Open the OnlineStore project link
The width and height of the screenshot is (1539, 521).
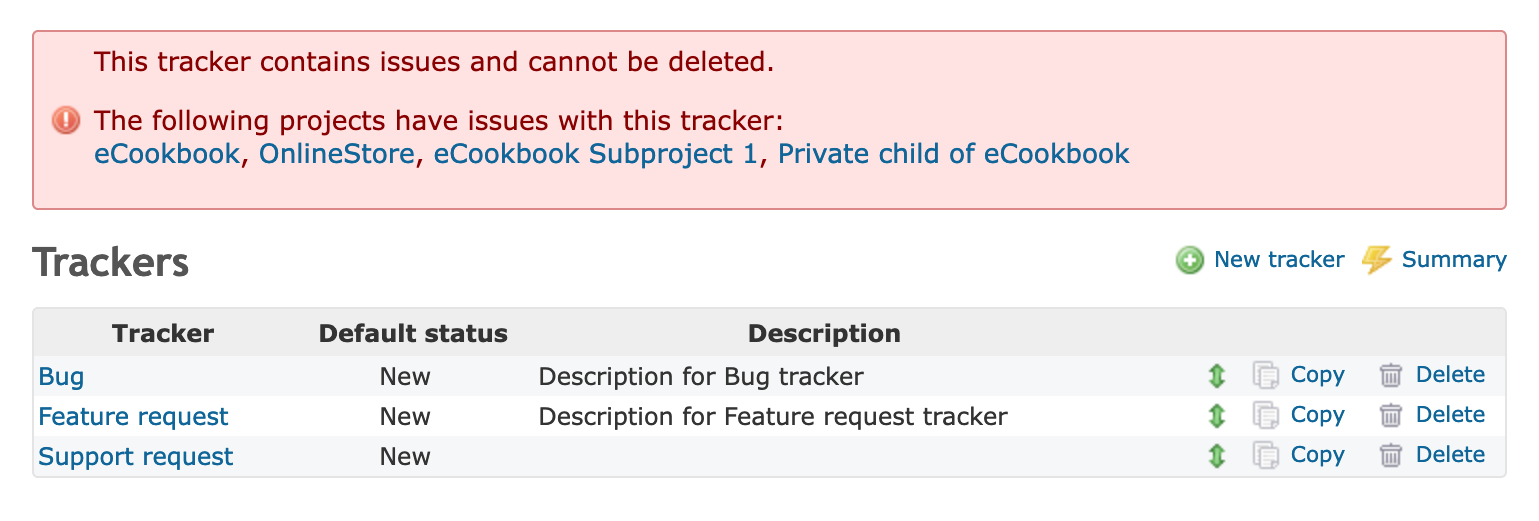336,154
